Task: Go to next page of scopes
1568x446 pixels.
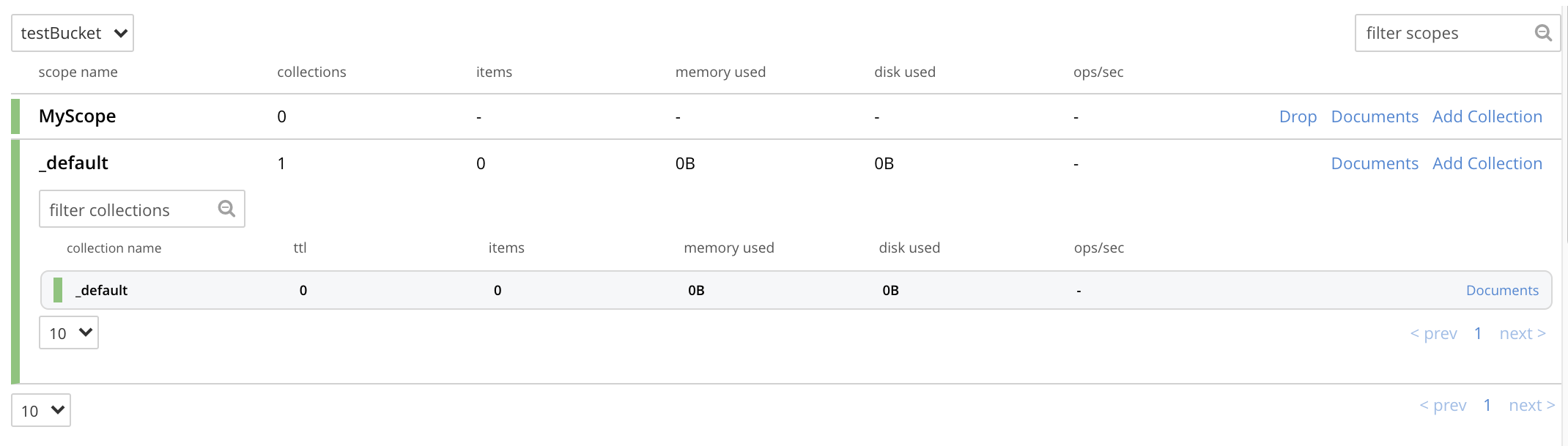Action: (x=1531, y=406)
